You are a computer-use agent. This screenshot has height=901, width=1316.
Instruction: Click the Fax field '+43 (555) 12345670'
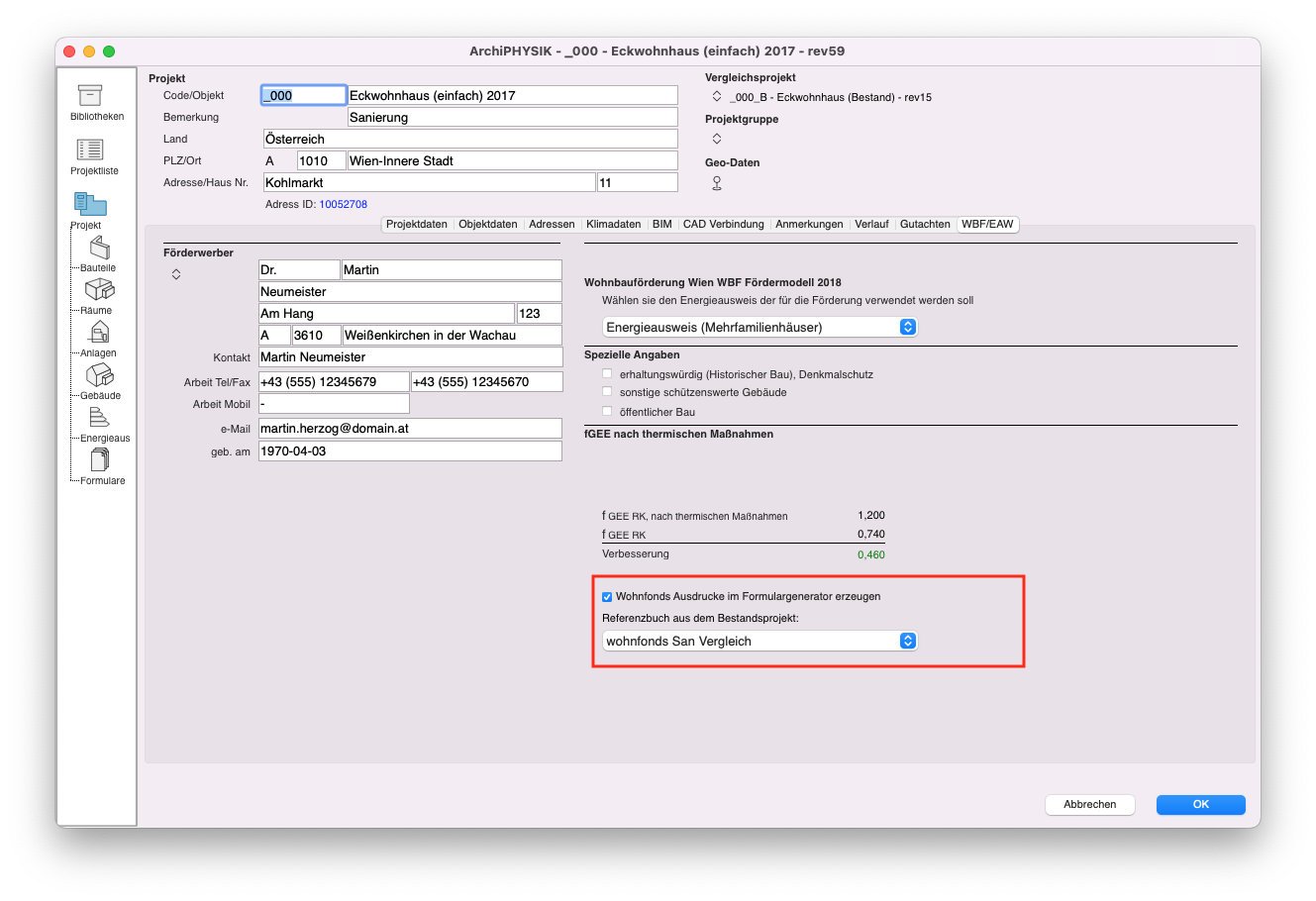487,381
